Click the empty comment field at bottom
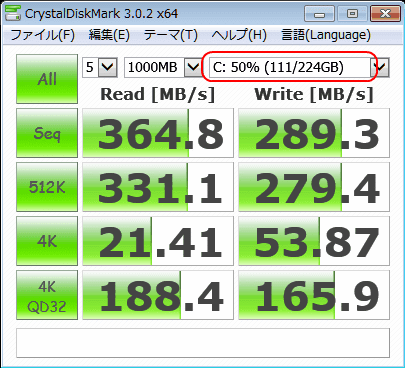 (x=203, y=343)
